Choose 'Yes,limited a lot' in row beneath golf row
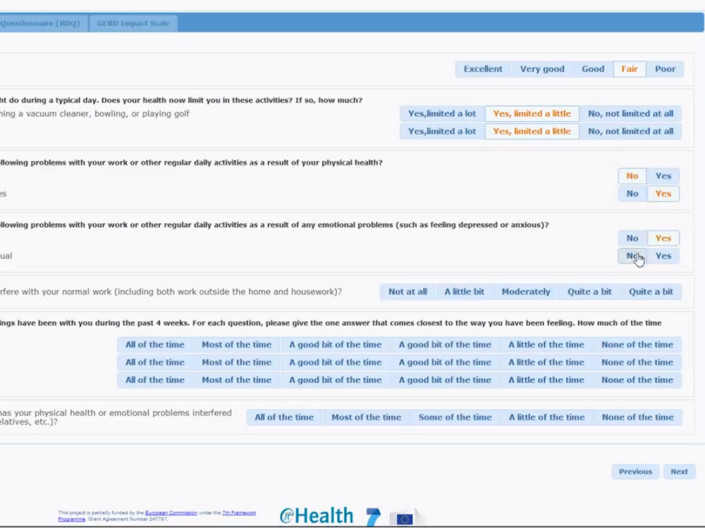 pyautogui.click(x=442, y=131)
